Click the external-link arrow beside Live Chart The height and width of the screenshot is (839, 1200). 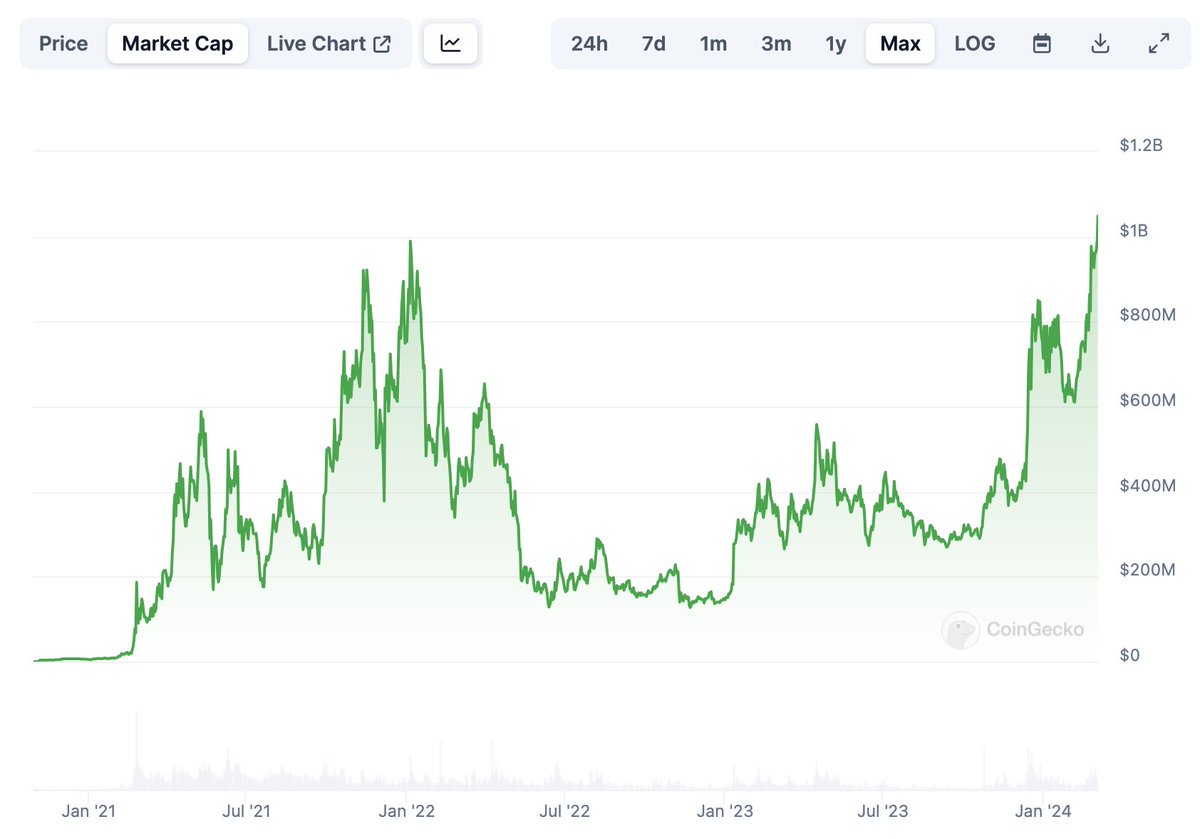click(x=382, y=44)
